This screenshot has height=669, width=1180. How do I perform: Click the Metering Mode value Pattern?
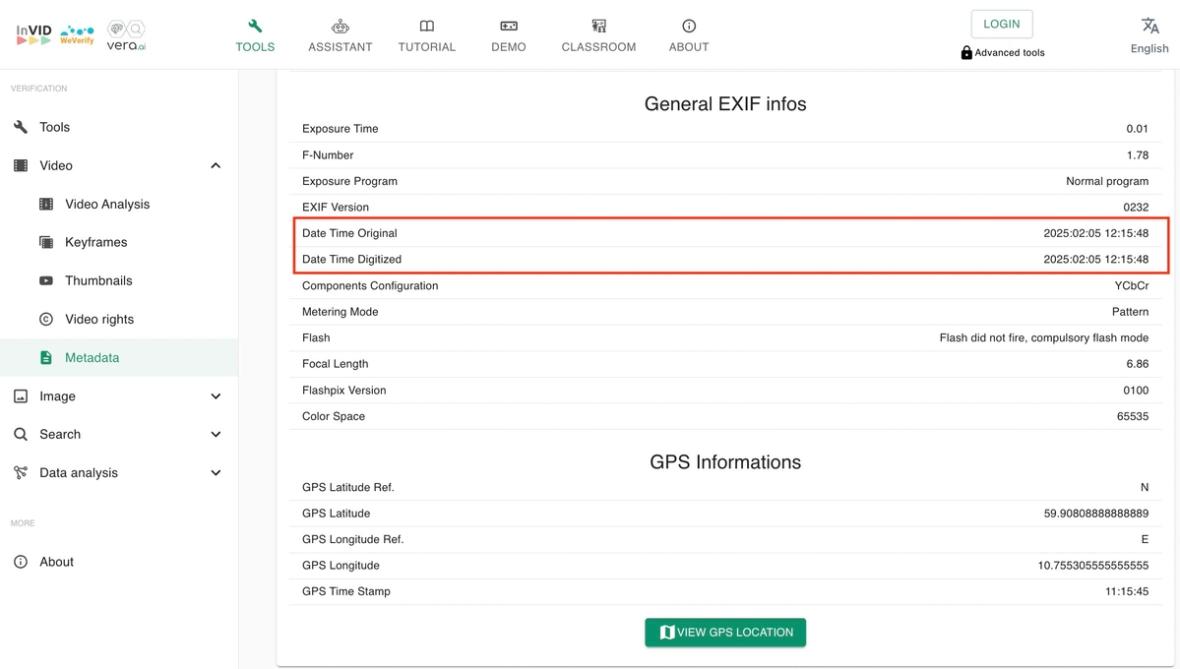click(x=1130, y=312)
